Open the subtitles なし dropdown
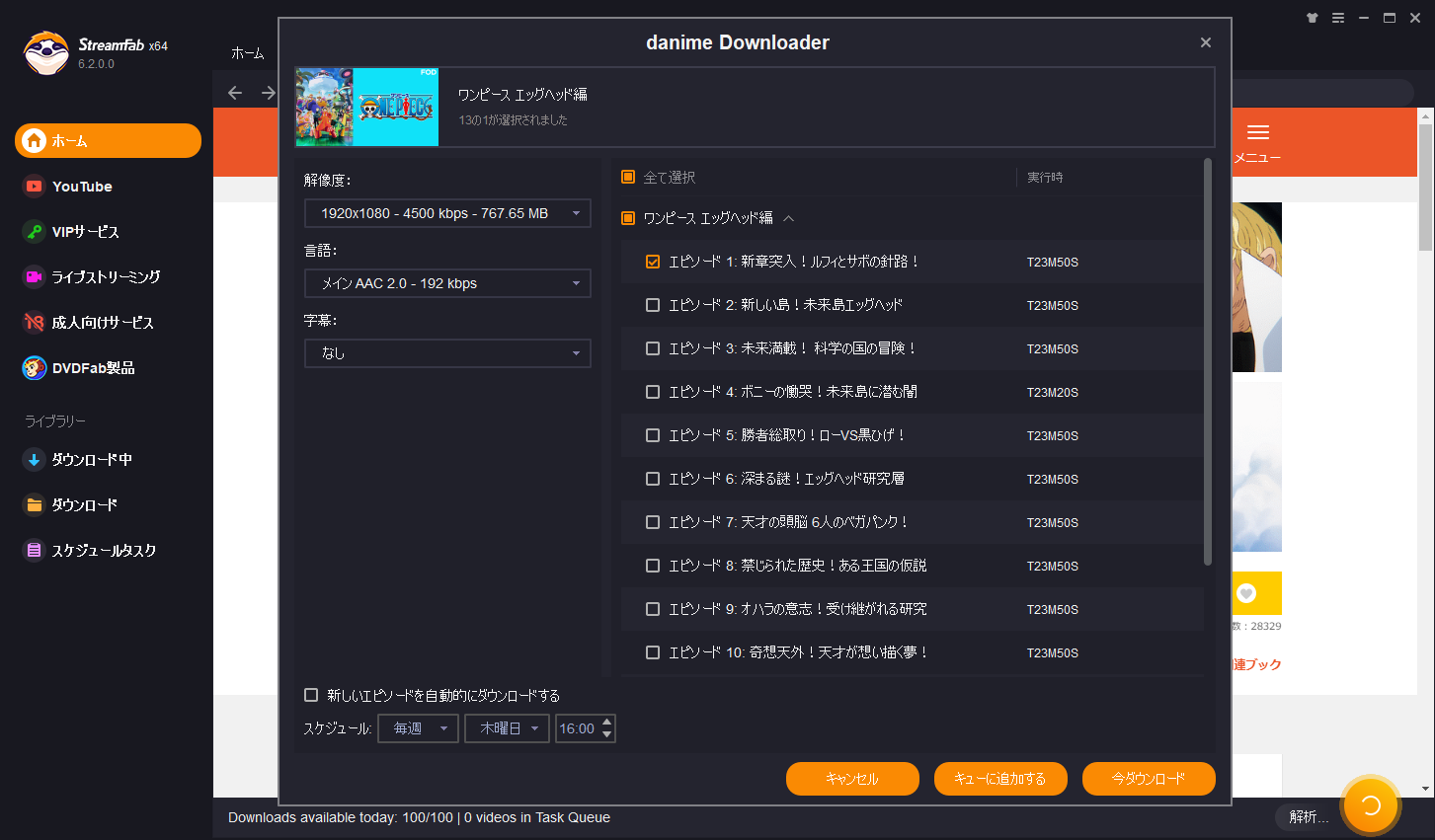1435x840 pixels. tap(447, 353)
